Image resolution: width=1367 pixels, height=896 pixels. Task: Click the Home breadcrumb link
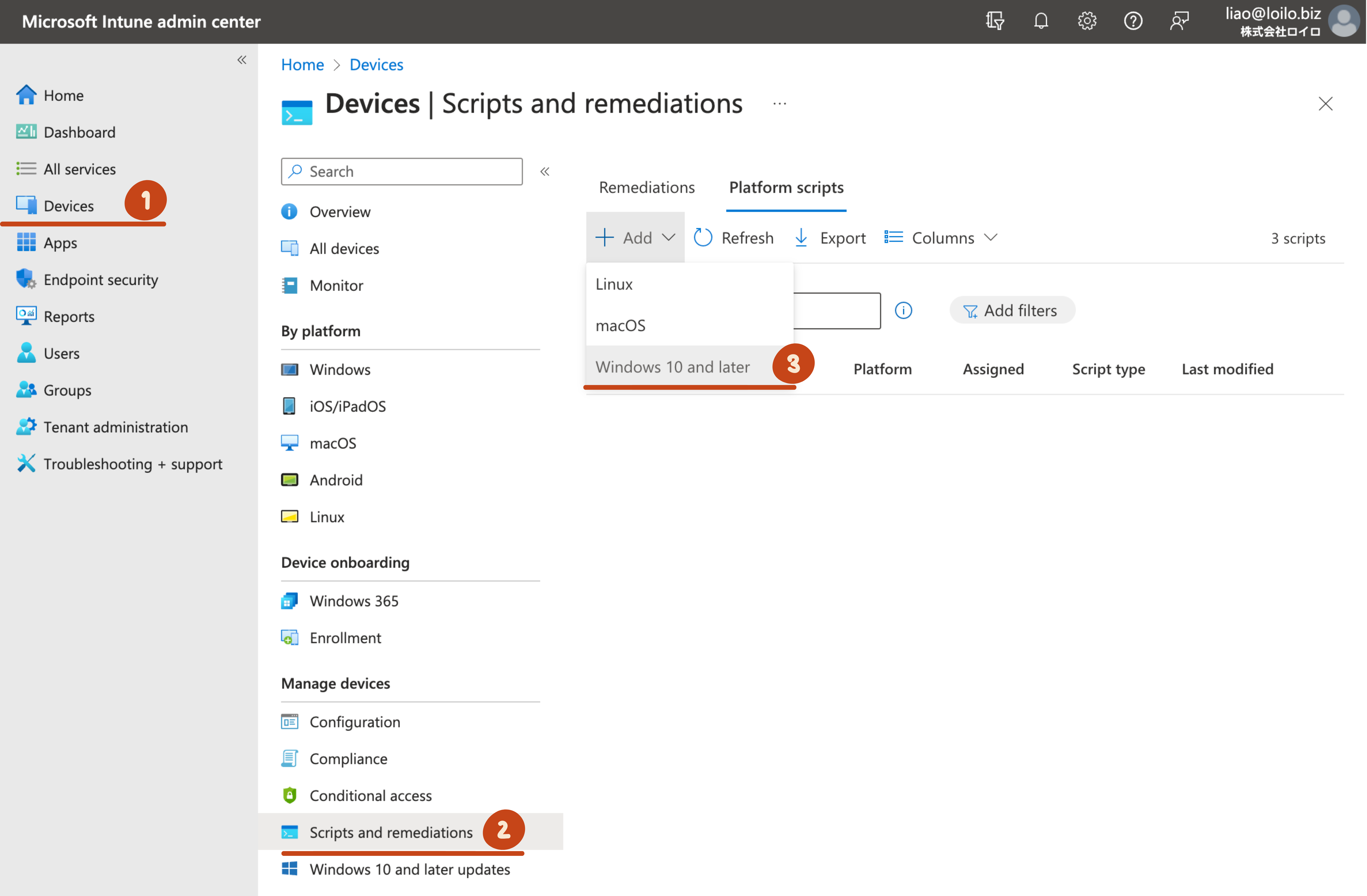click(x=302, y=64)
